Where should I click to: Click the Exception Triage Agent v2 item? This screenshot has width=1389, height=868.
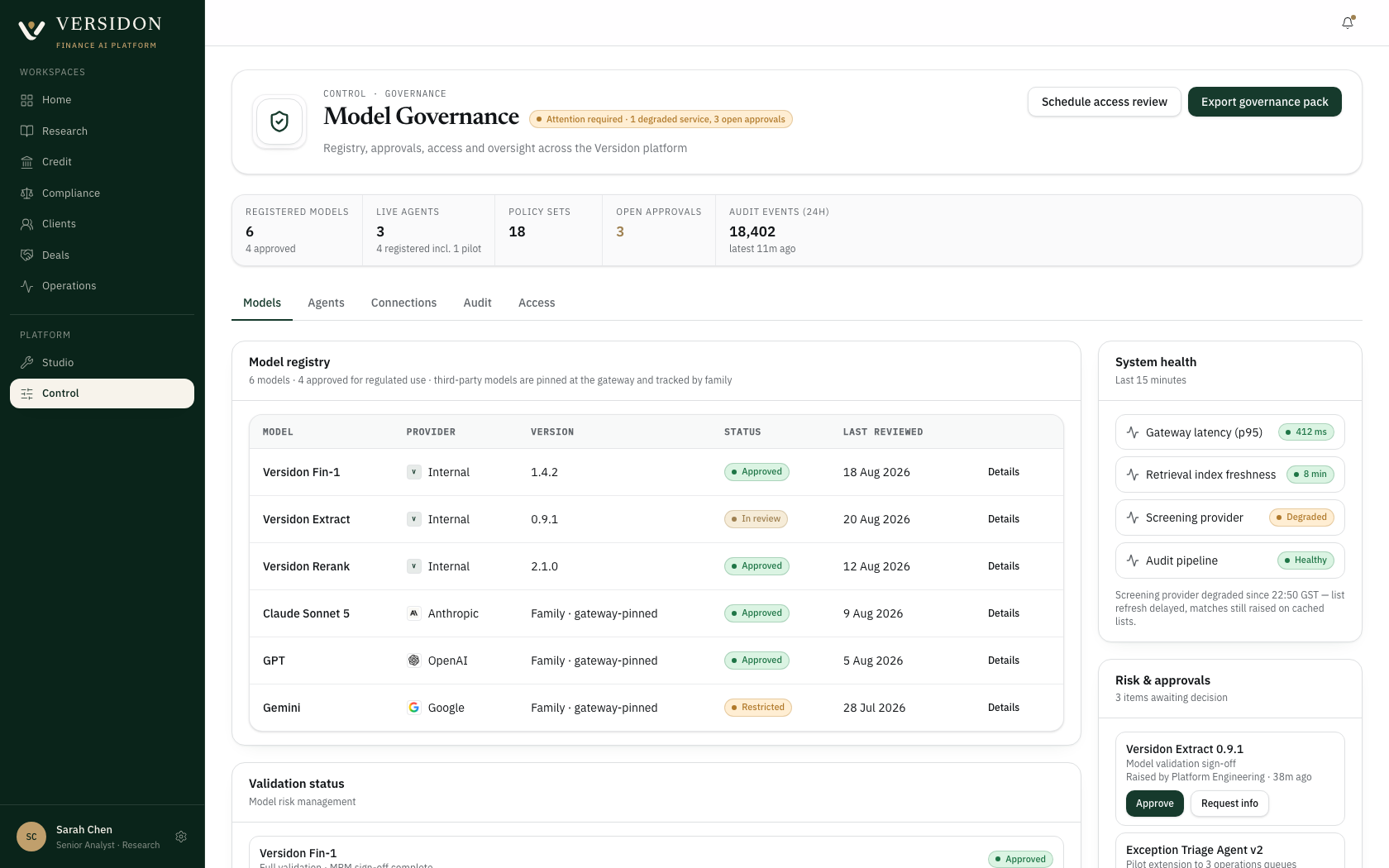tap(1229, 851)
